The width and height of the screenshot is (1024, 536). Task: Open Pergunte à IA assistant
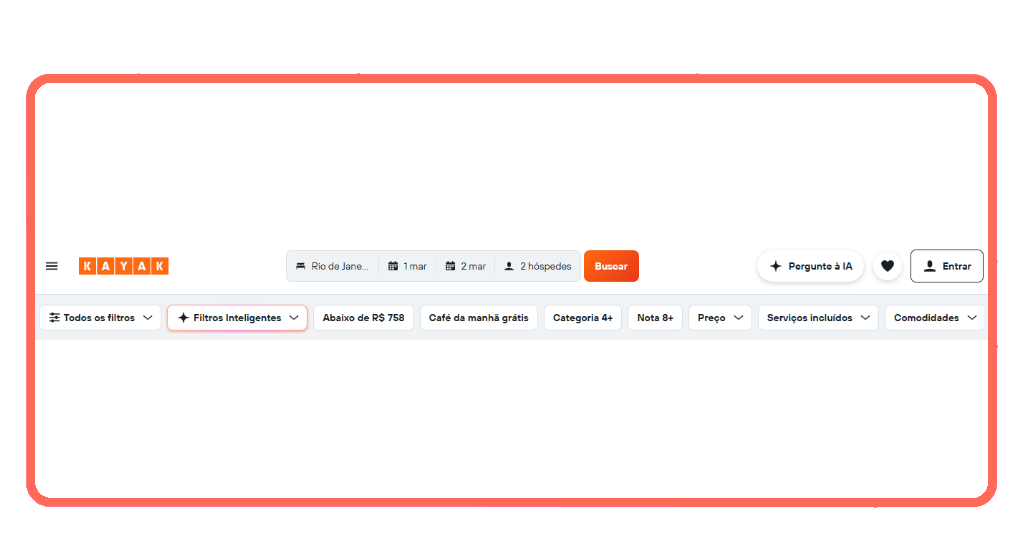(x=810, y=266)
